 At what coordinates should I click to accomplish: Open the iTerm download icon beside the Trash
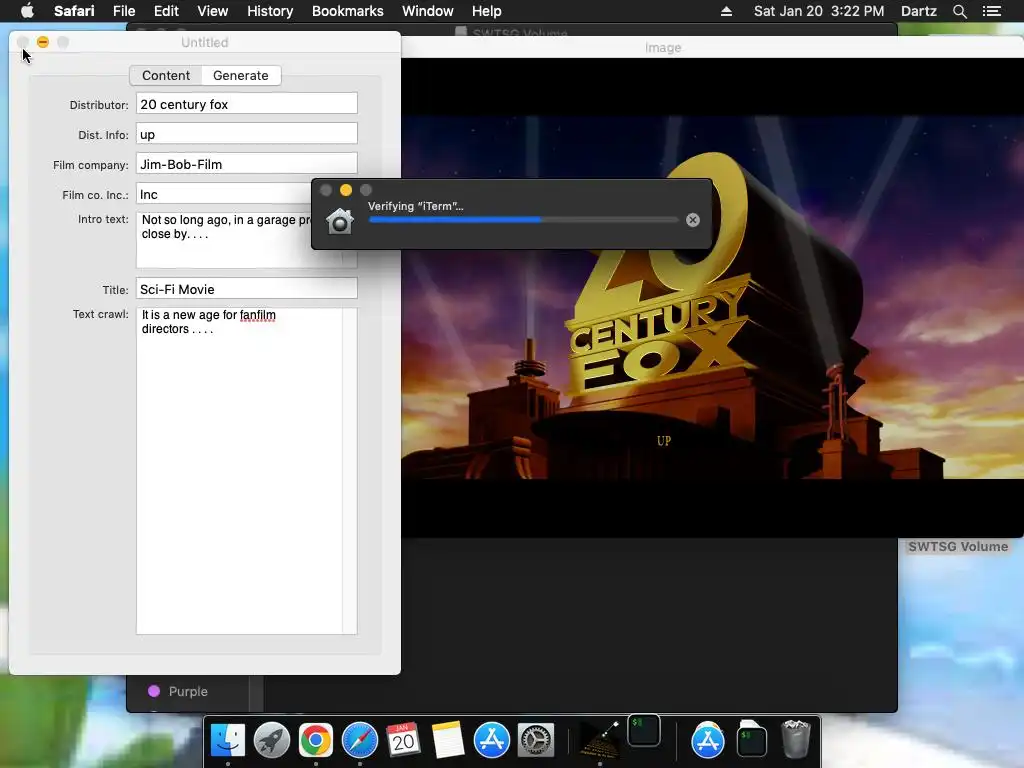click(x=752, y=740)
